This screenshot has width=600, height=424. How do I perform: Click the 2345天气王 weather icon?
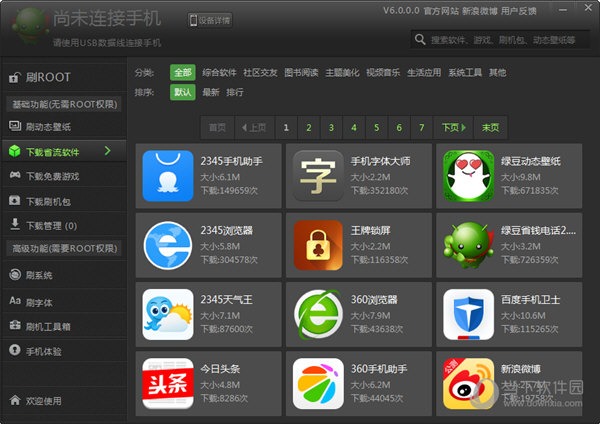168,315
